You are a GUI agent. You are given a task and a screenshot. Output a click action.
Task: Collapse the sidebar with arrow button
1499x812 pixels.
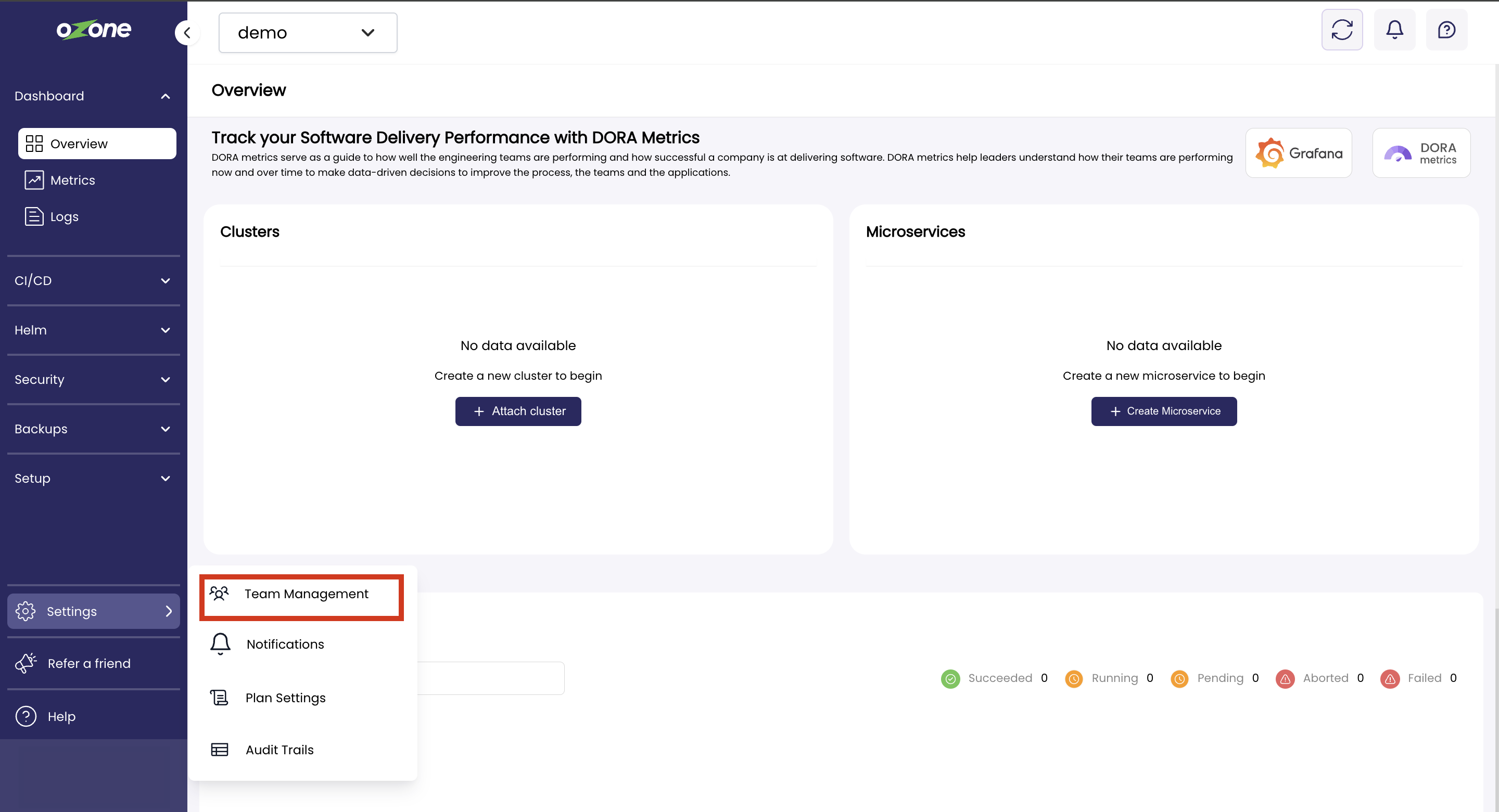click(x=187, y=33)
